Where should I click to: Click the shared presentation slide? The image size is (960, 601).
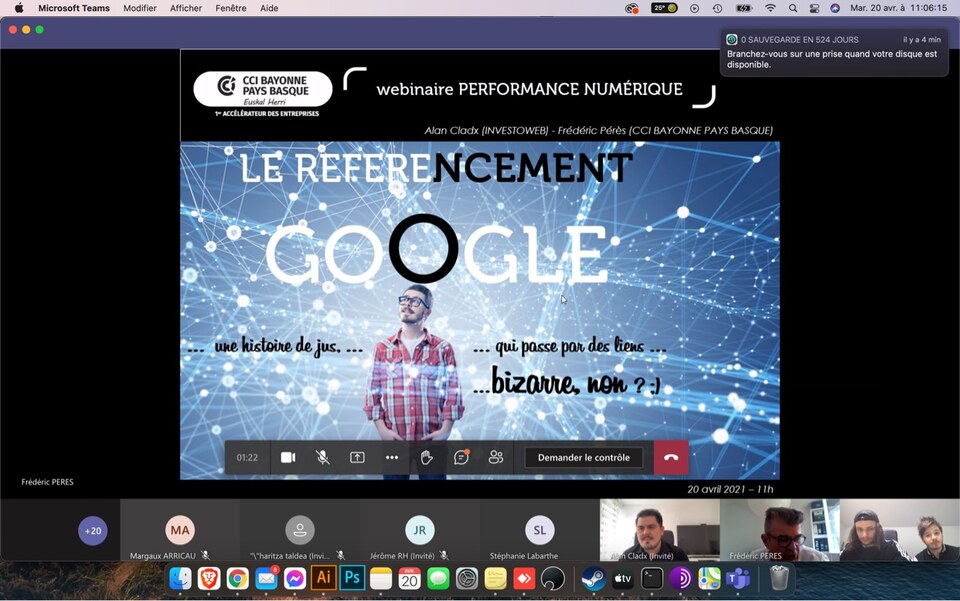(x=480, y=273)
